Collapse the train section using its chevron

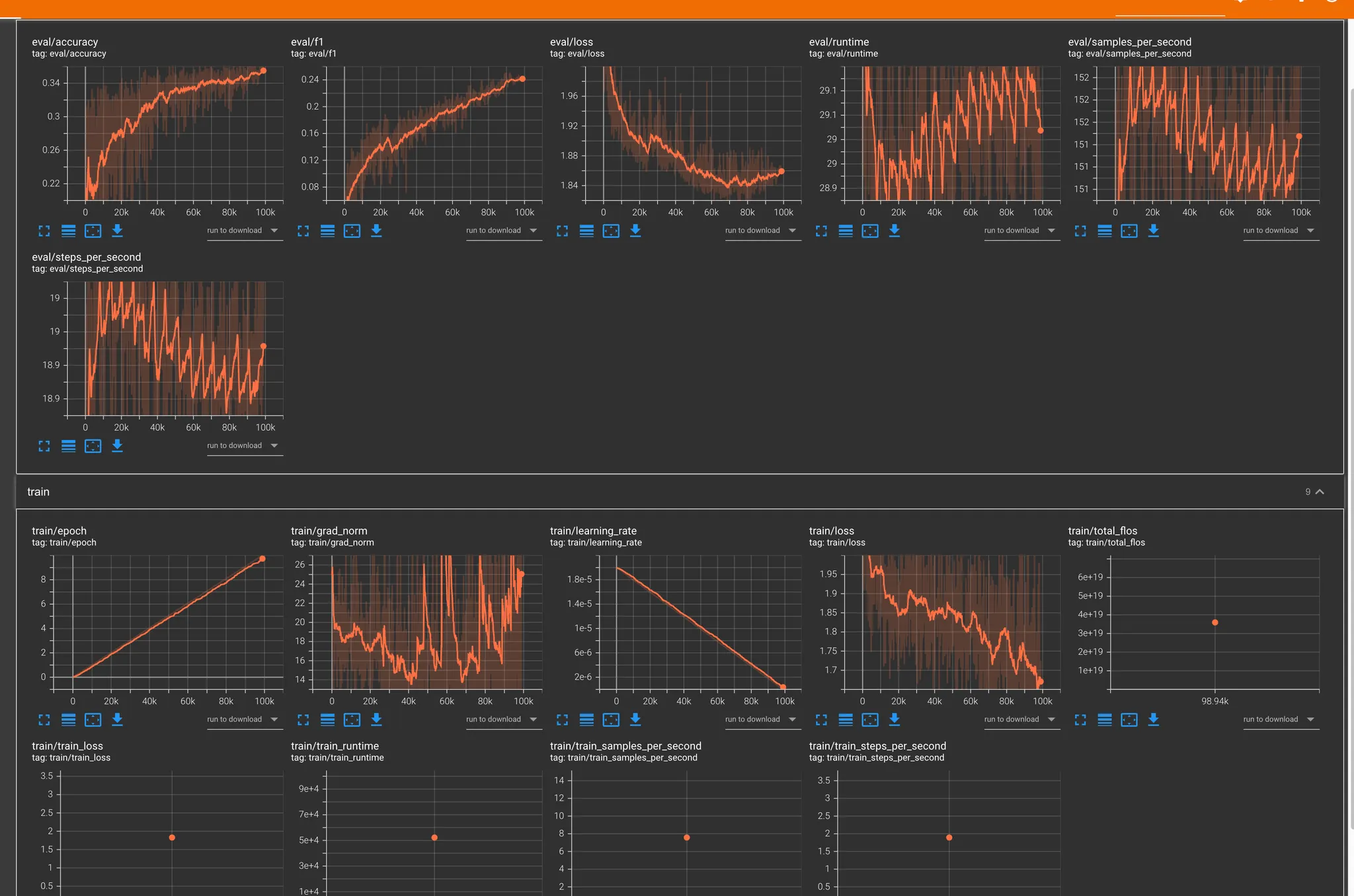click(1320, 492)
